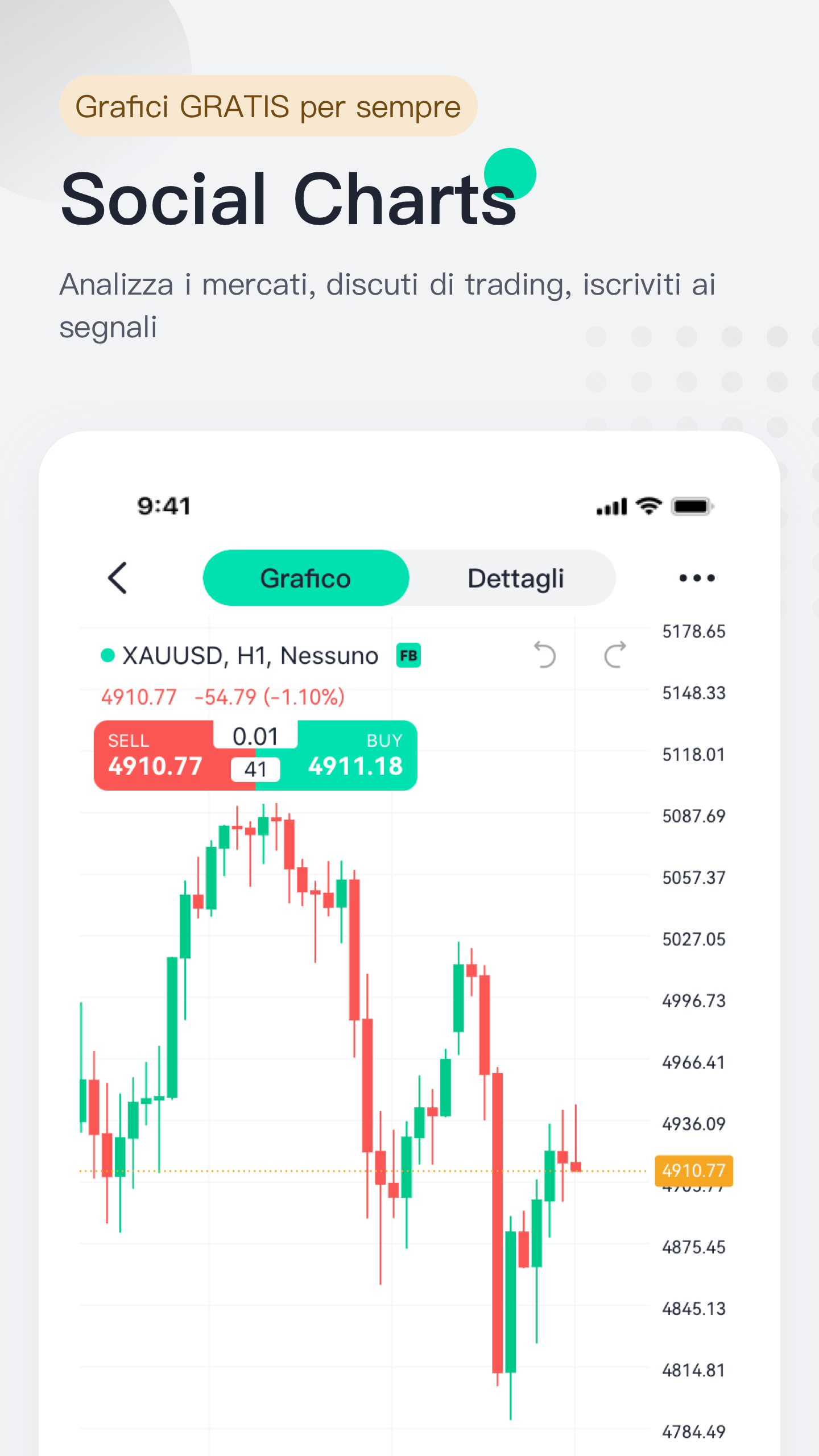Tap the battery status icon
The width and height of the screenshot is (819, 1456).
[x=692, y=506]
